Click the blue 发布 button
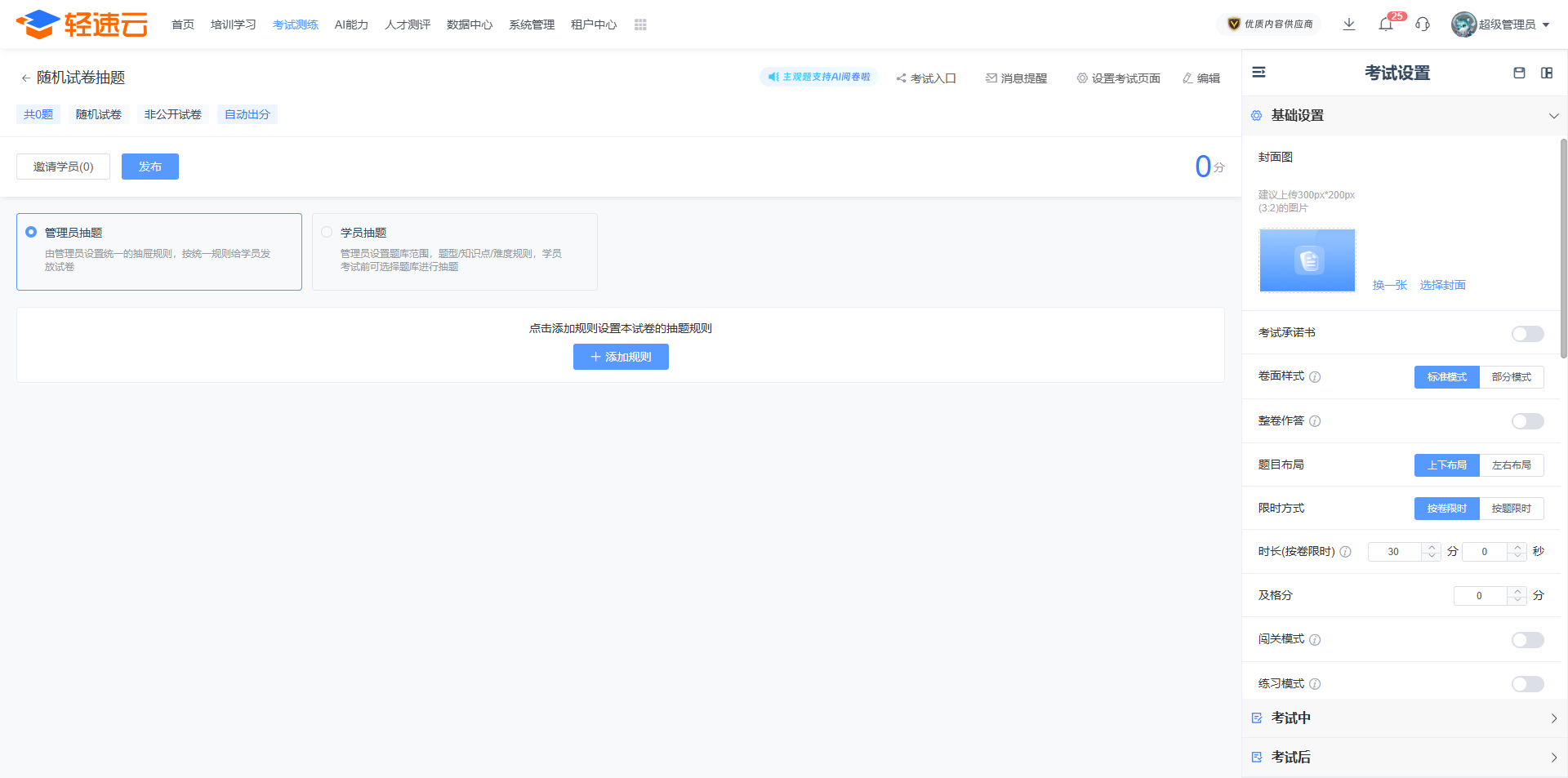Viewport: 1568px width, 778px height. (x=150, y=167)
